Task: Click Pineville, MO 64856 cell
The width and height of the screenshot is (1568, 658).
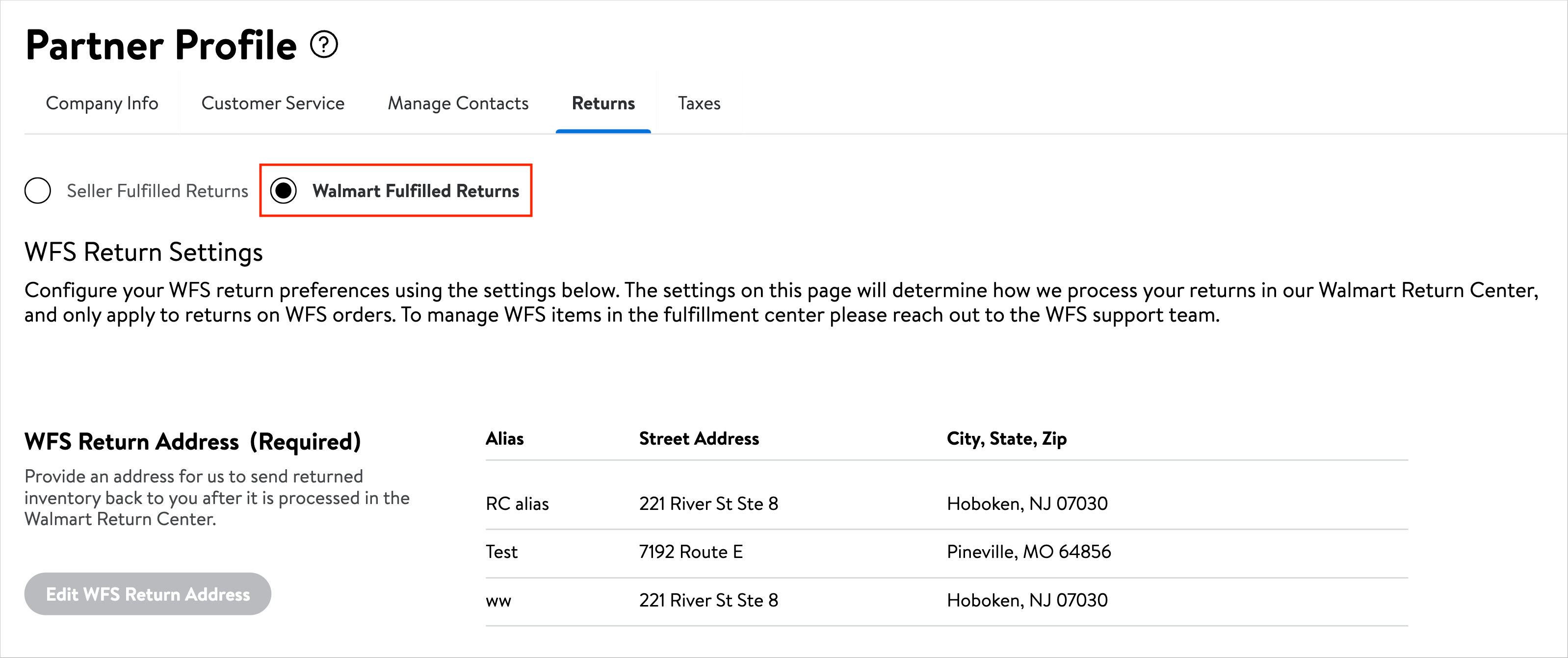Action: pos(1029,552)
